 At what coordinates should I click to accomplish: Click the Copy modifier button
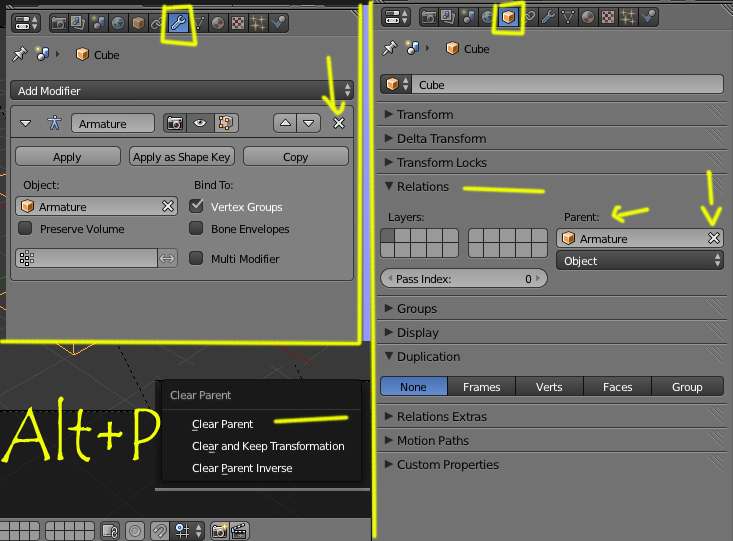coord(295,157)
